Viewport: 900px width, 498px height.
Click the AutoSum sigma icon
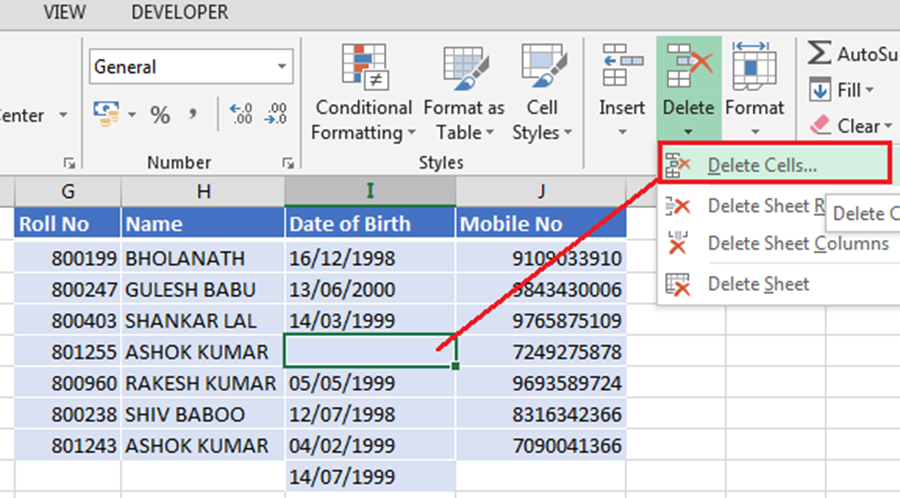click(820, 53)
